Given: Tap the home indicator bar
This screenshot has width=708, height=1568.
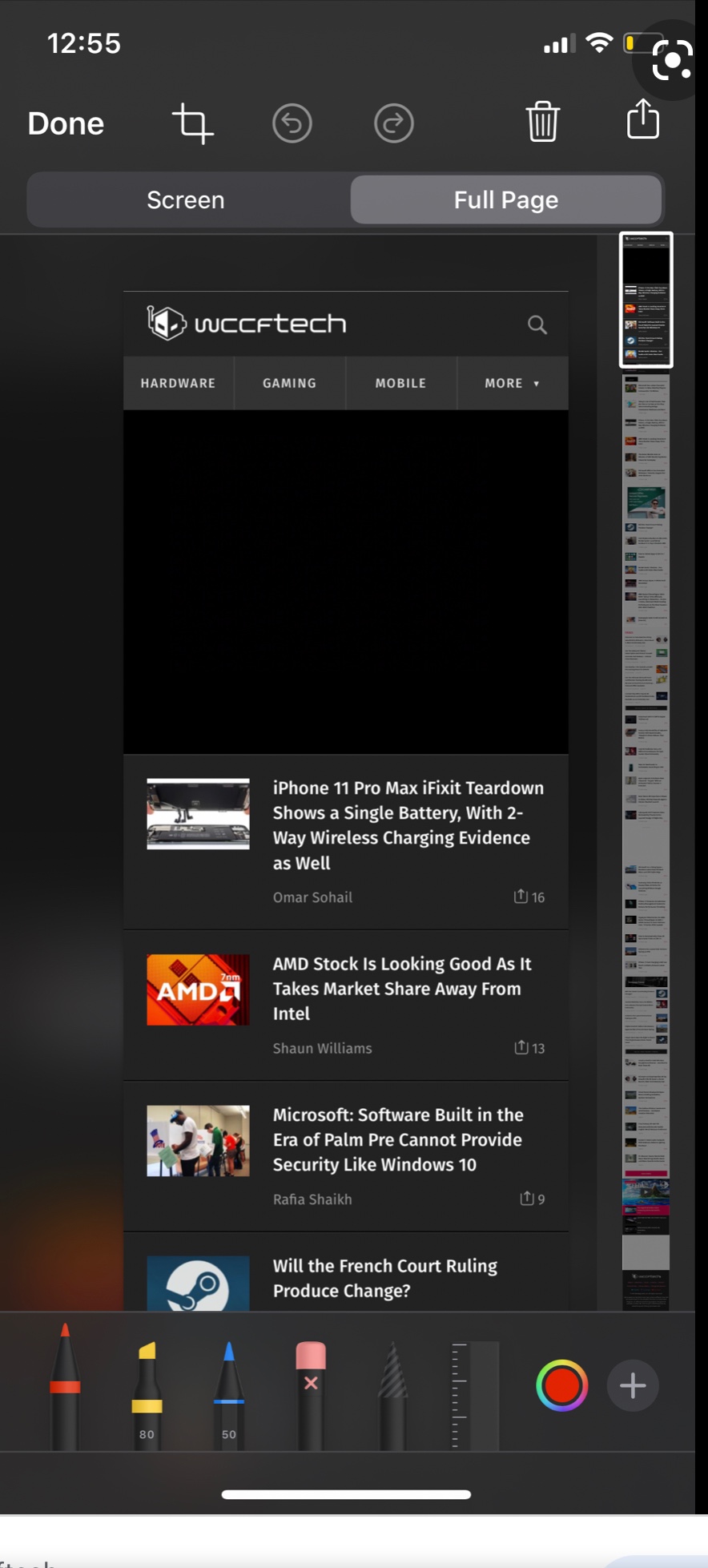Looking at the screenshot, I should 346,1494.
